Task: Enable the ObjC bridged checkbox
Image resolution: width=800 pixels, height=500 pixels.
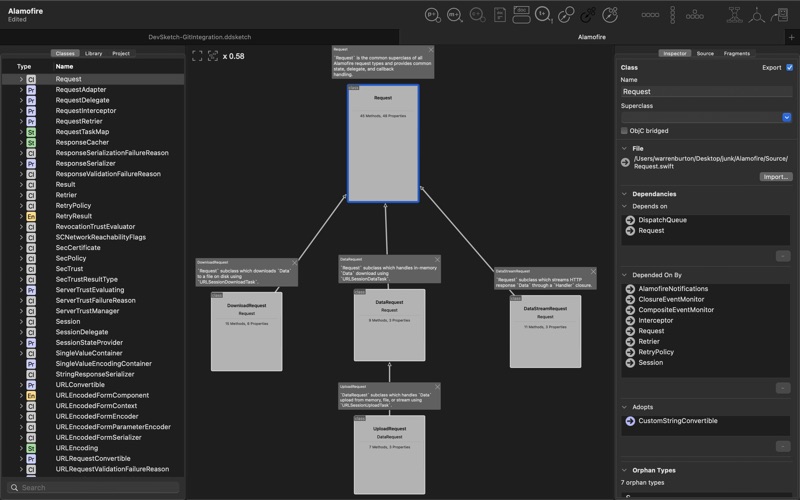Action: (x=624, y=131)
